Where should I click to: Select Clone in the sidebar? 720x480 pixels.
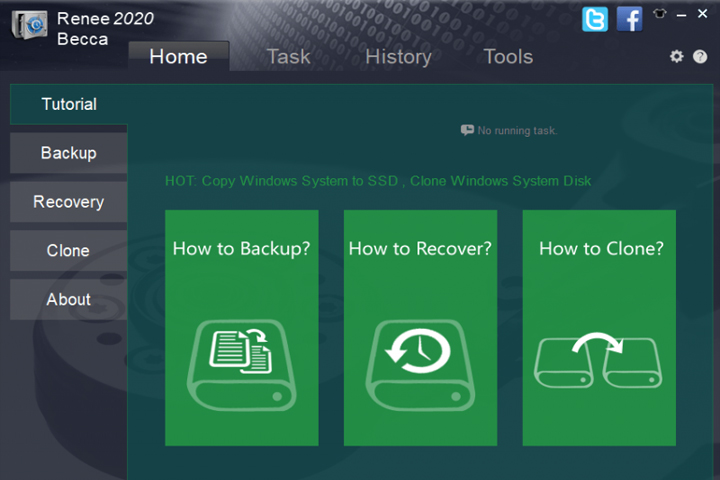[69, 250]
